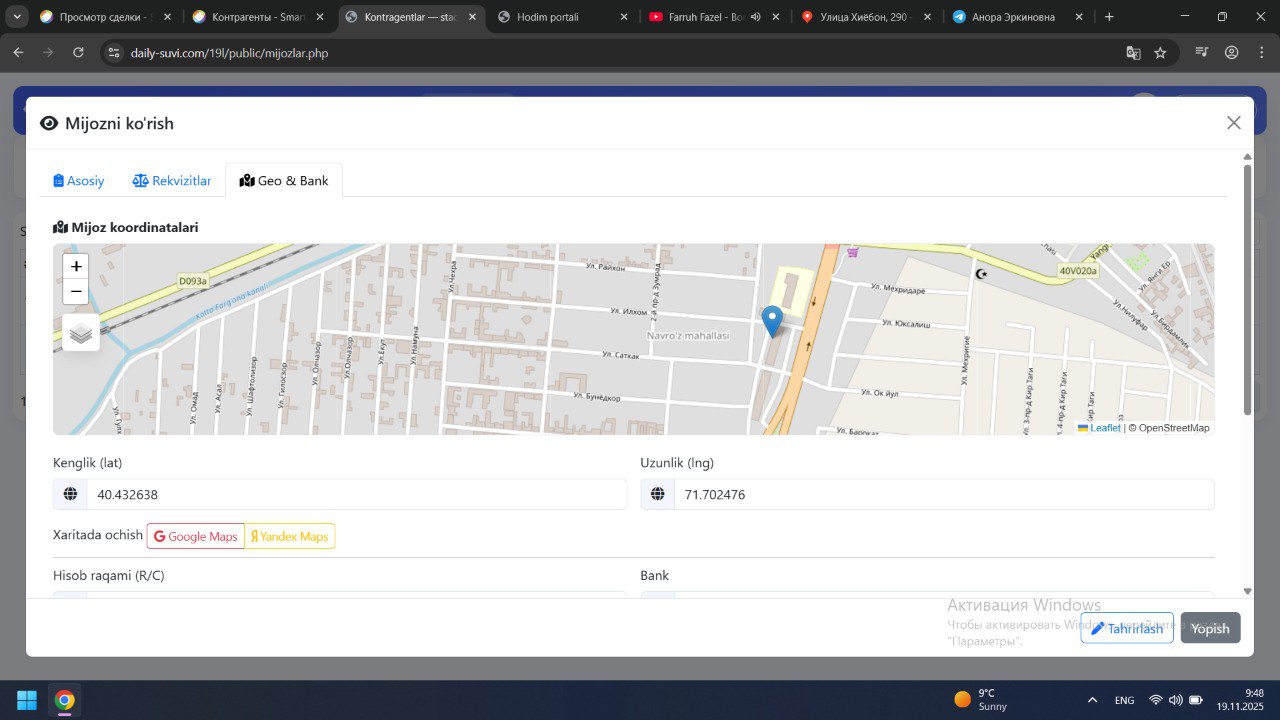This screenshot has width=1280, height=720.
Task: Open location in Google Maps
Action: point(196,536)
